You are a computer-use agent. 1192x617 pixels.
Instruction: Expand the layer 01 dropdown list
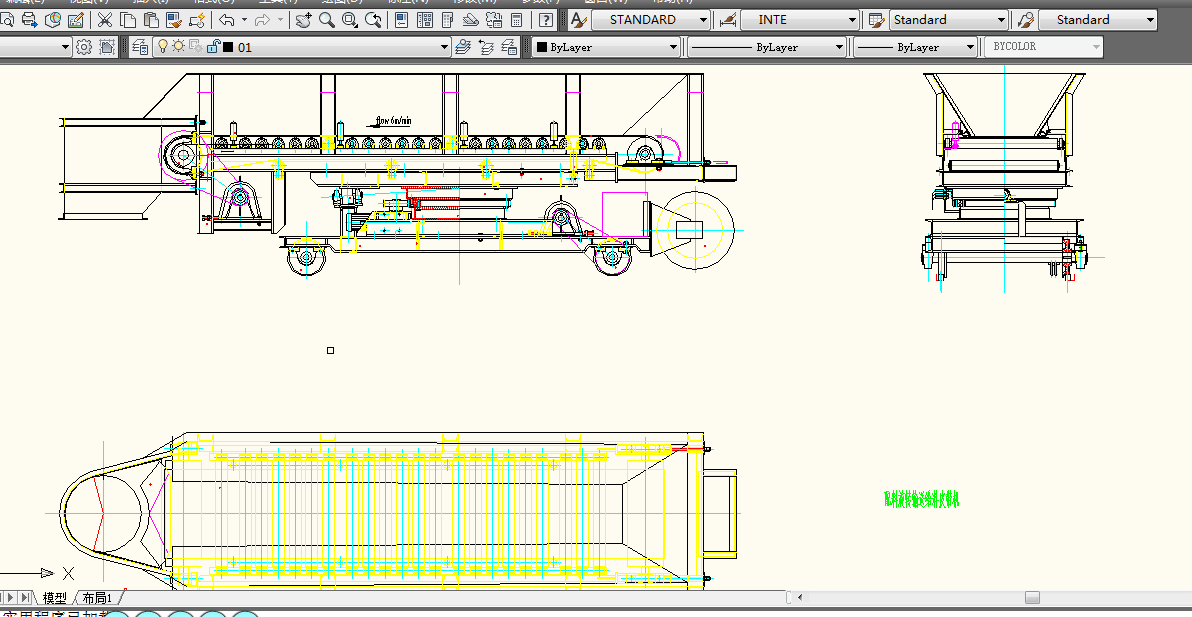pos(446,47)
